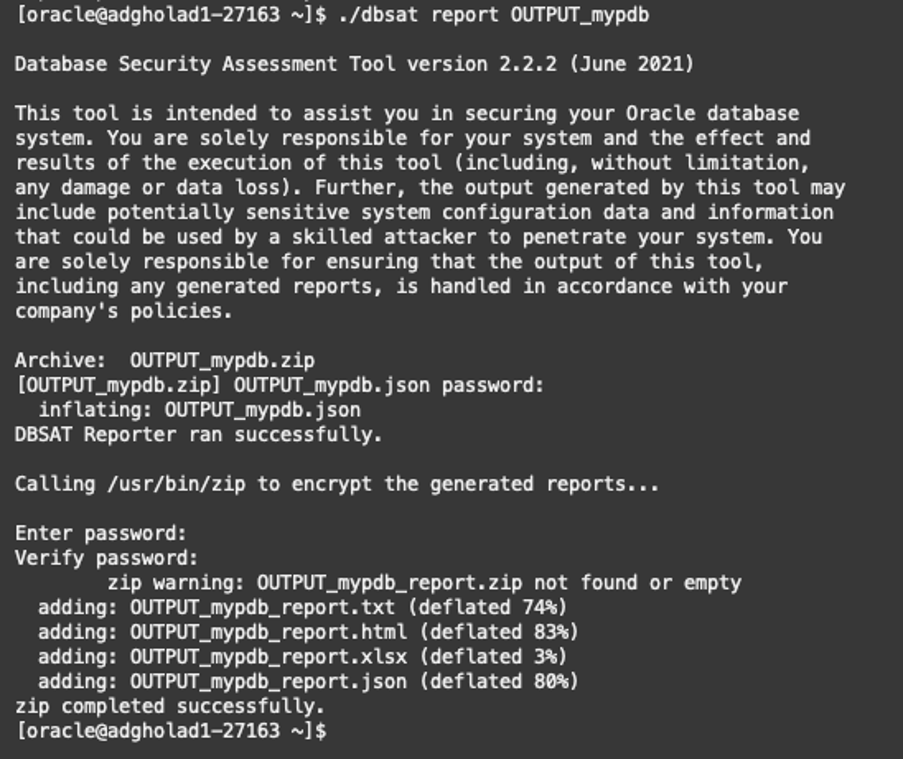Screen dimensions: 904x760
Task: Click the zip warning not found line
Action: point(424,583)
